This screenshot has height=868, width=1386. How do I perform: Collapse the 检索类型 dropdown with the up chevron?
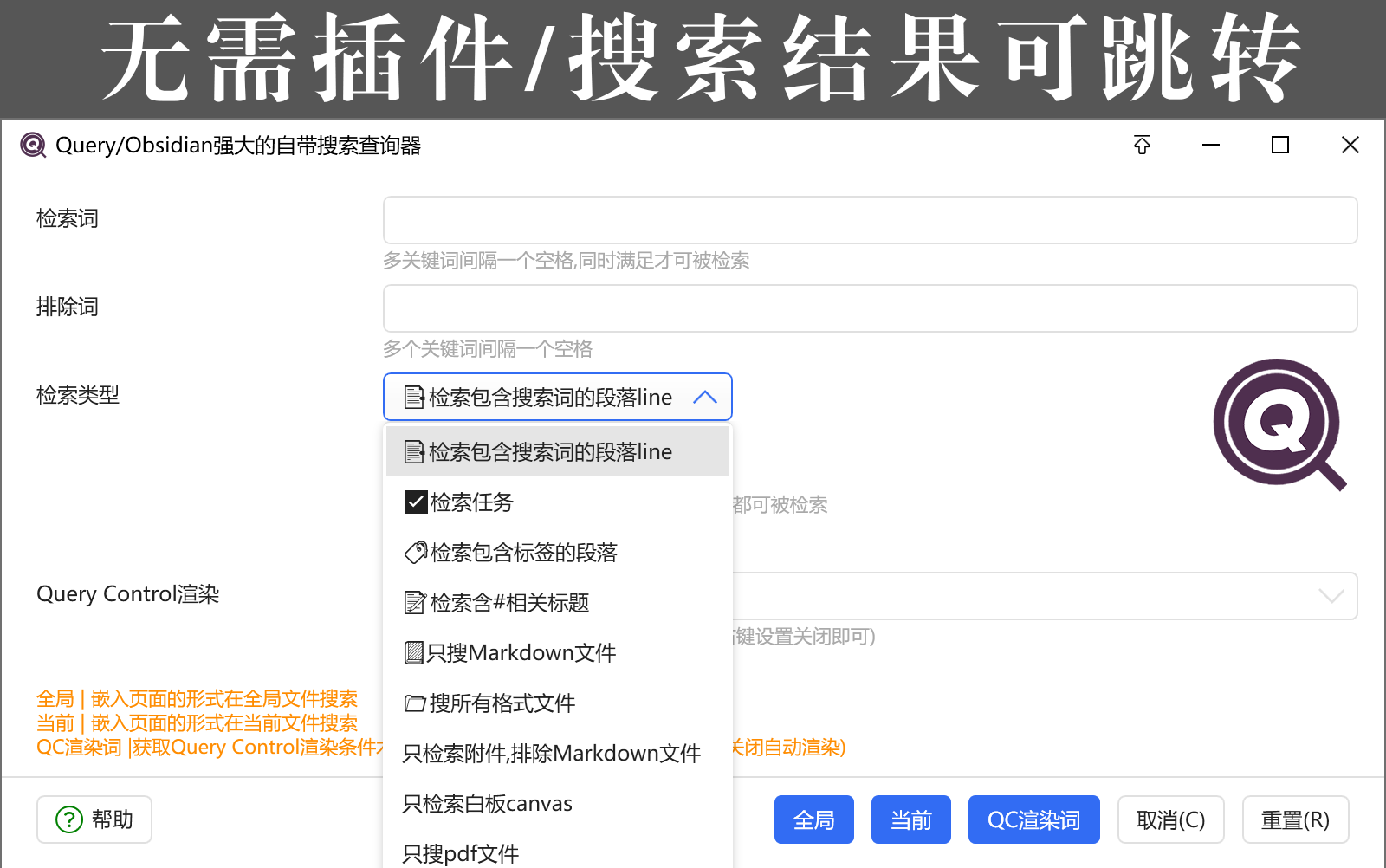click(x=705, y=398)
